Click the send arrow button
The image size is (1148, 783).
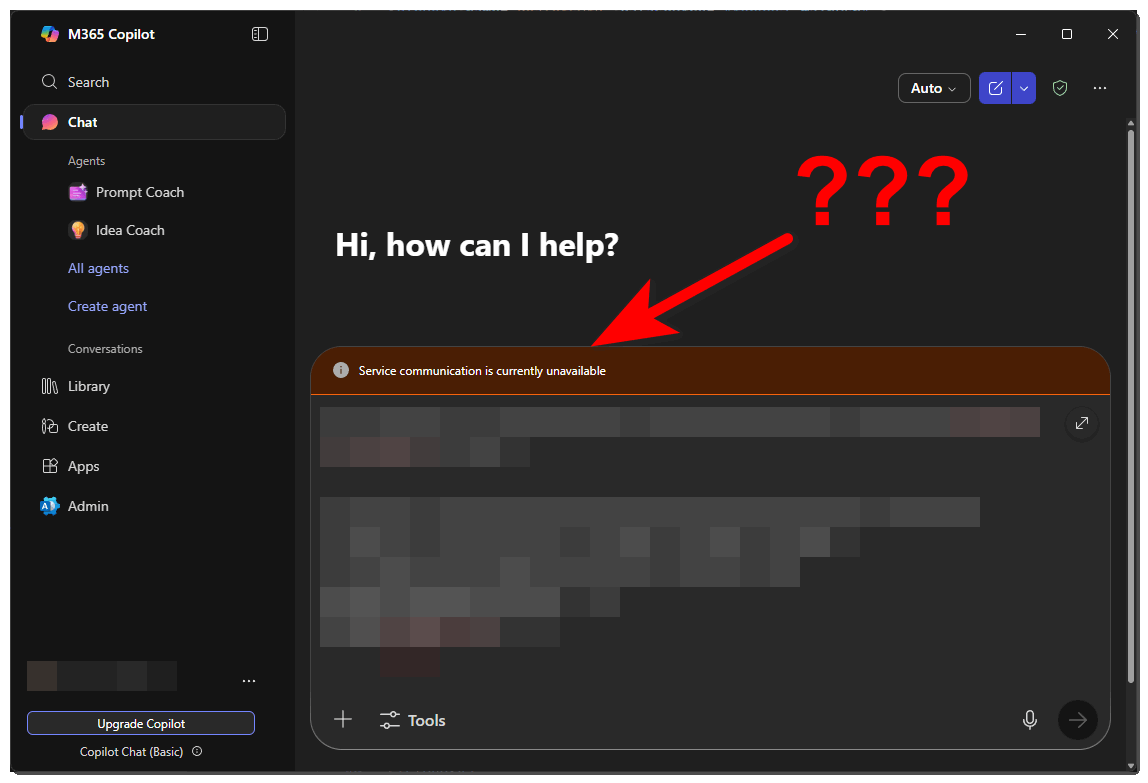(x=1078, y=720)
